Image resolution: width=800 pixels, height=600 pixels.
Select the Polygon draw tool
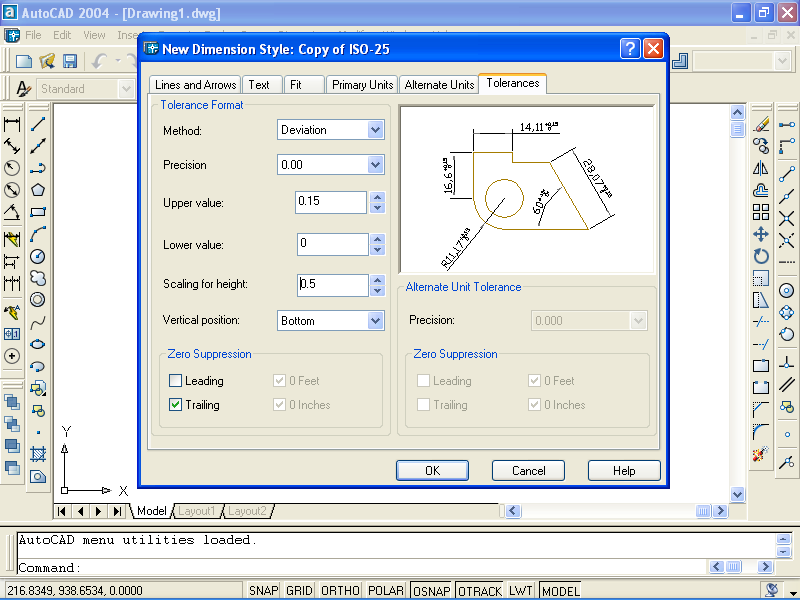click(x=38, y=190)
